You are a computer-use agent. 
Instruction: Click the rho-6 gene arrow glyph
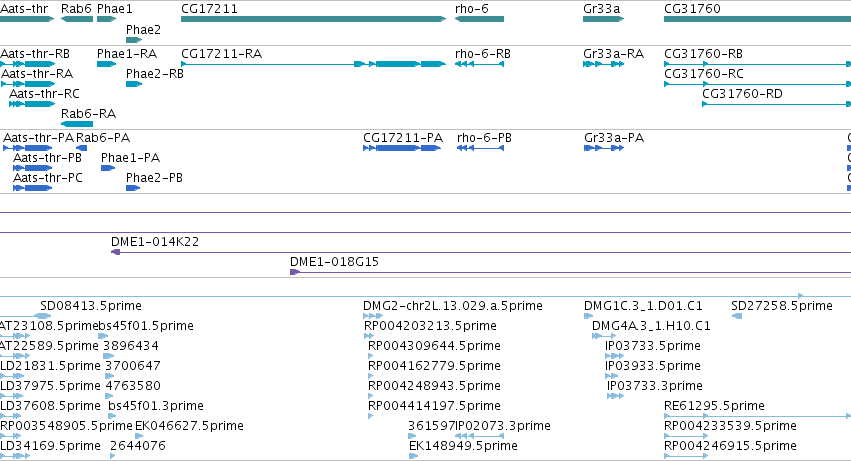[479, 19]
